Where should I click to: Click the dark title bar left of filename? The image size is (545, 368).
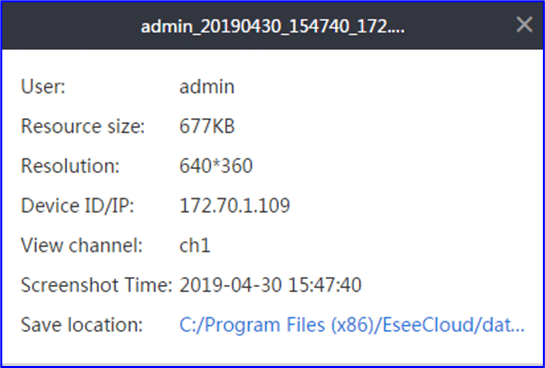(x=70, y=26)
